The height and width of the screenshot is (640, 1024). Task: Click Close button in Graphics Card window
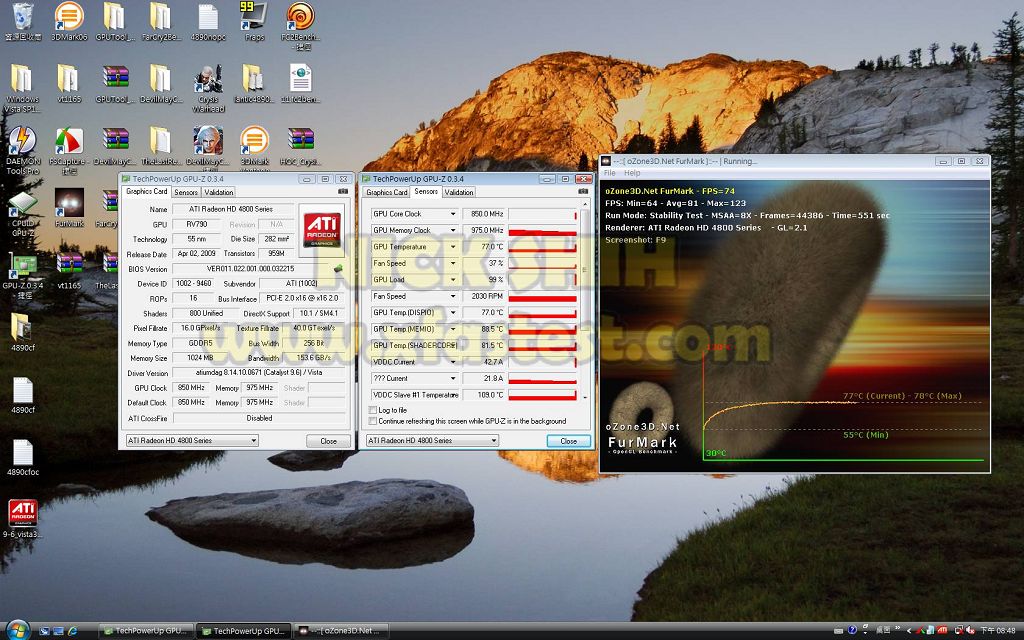[328, 441]
